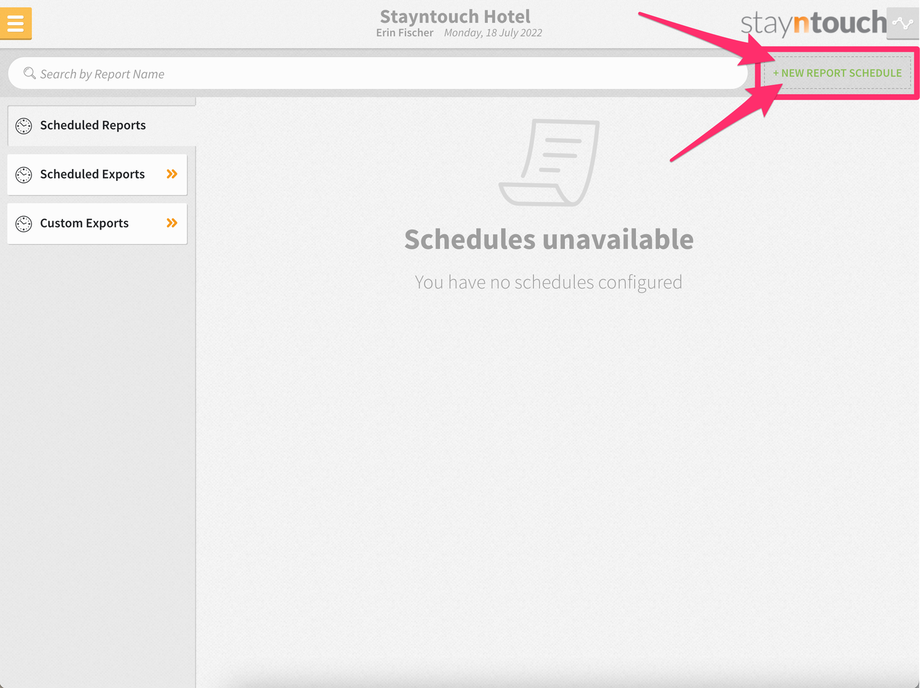Click the clock icon beside Scheduled Reports

tap(23, 126)
